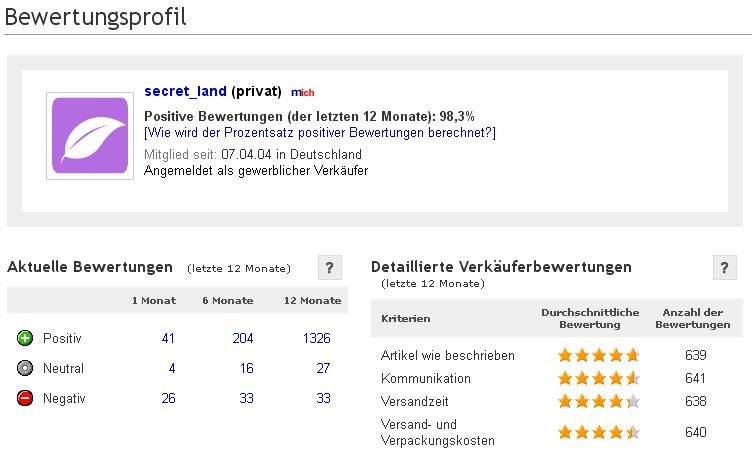Open 41 positive ratings from 1 Monat

[168, 339]
